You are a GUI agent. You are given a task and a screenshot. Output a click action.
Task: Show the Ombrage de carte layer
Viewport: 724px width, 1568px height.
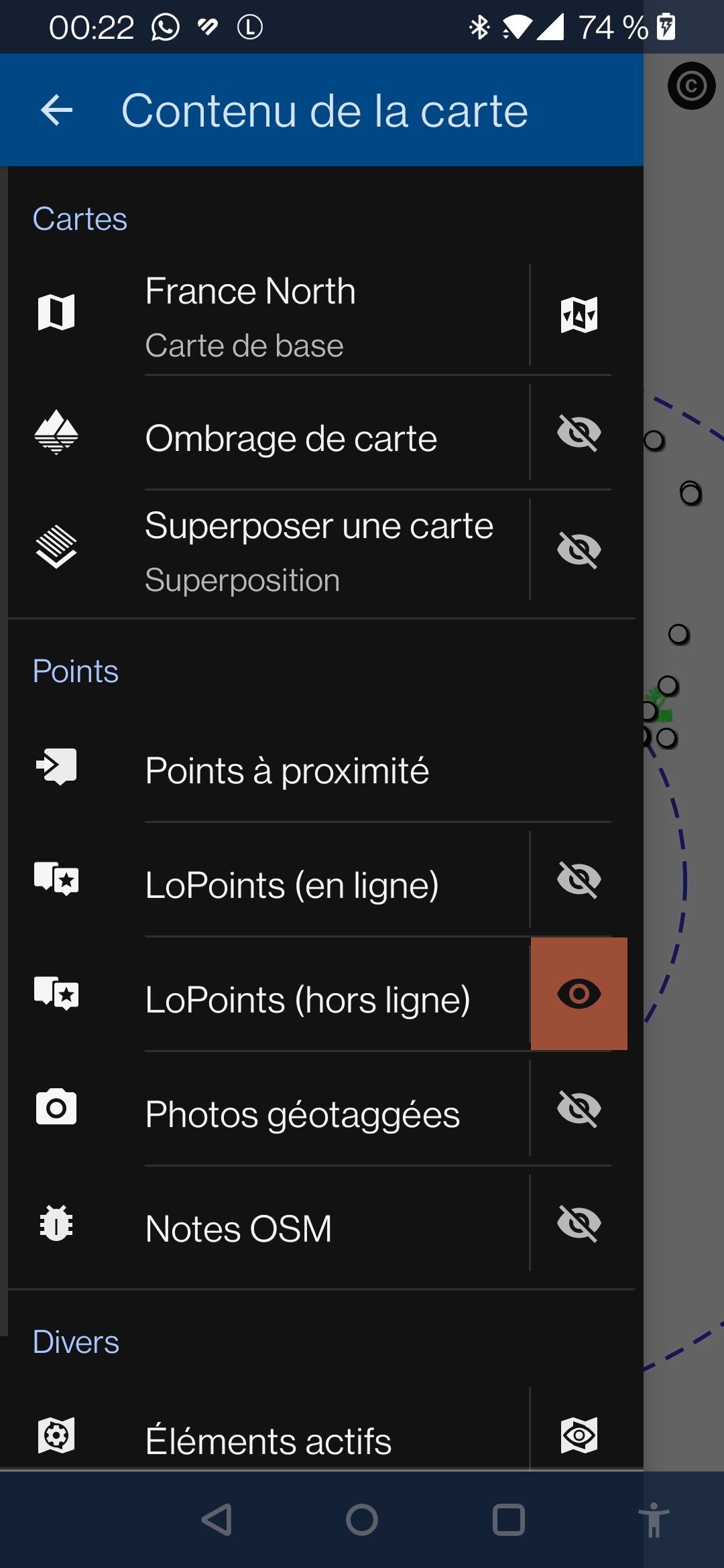click(x=579, y=433)
